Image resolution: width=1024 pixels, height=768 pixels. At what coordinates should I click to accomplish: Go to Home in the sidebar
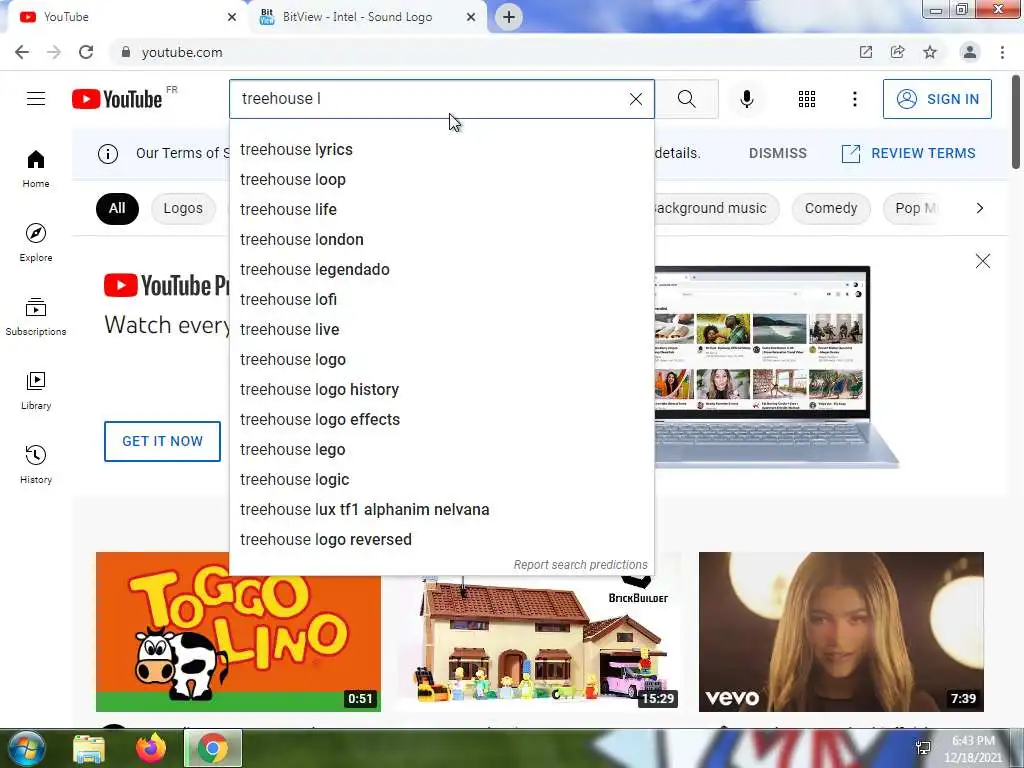click(36, 168)
